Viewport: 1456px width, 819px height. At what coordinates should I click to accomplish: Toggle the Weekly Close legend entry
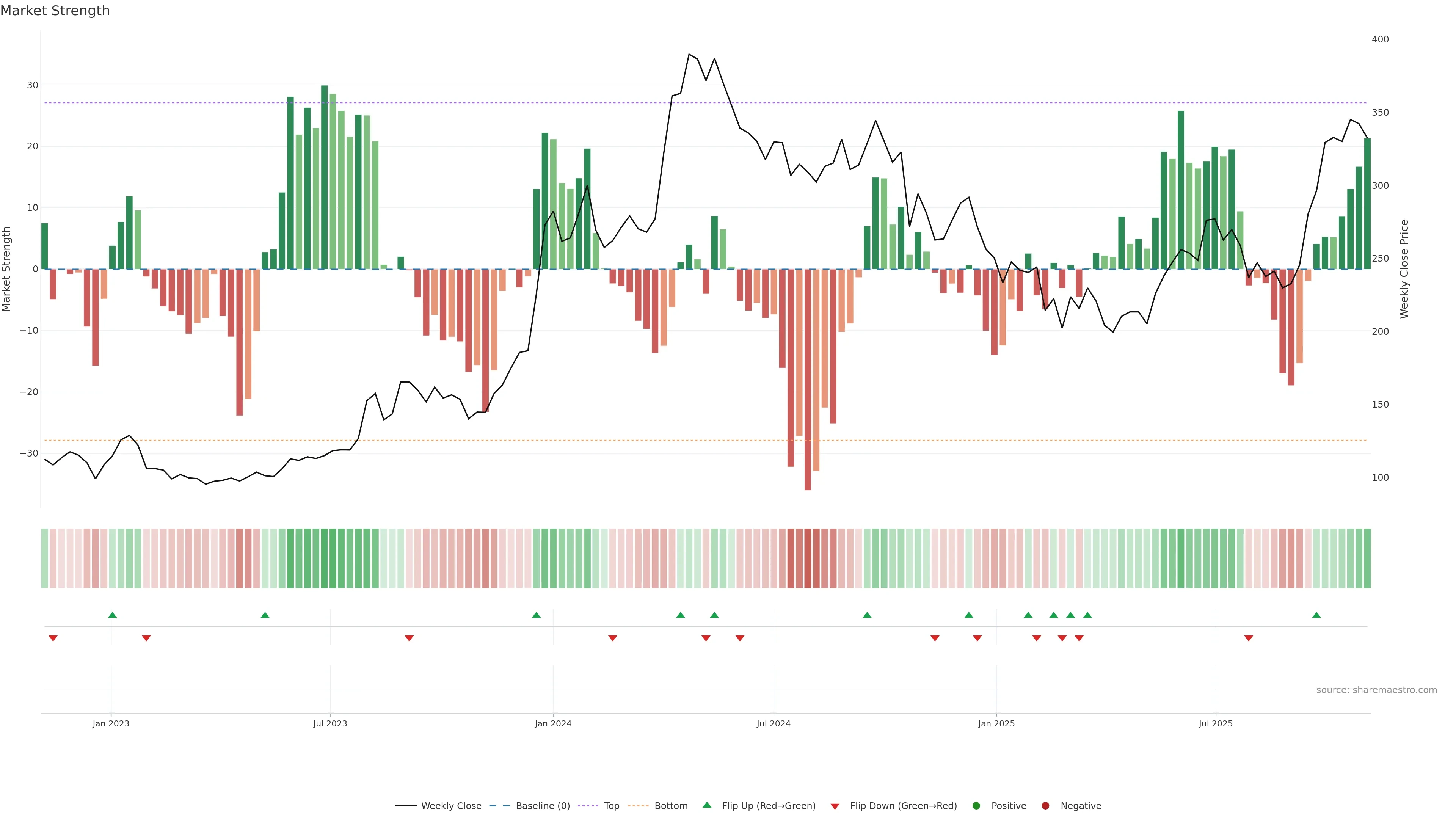pyautogui.click(x=450, y=805)
